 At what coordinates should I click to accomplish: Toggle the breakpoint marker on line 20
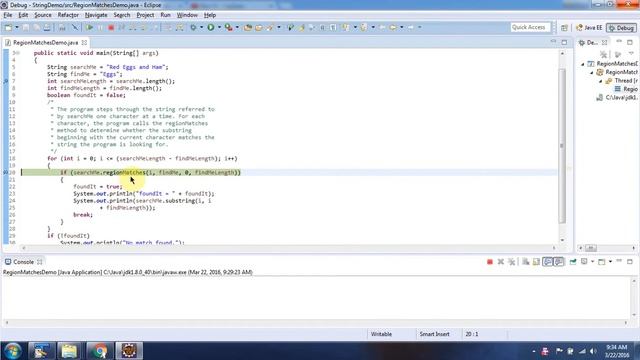tap(5, 172)
